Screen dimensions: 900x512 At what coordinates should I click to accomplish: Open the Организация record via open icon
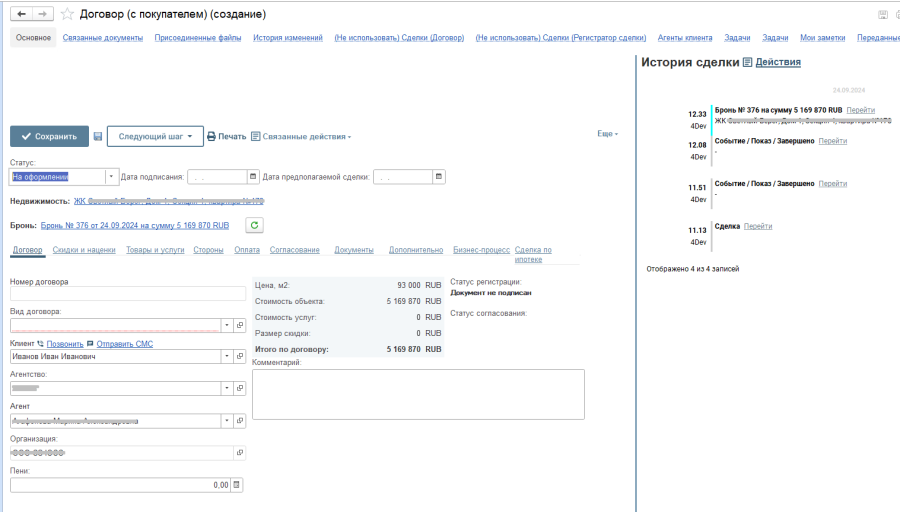coord(239,453)
